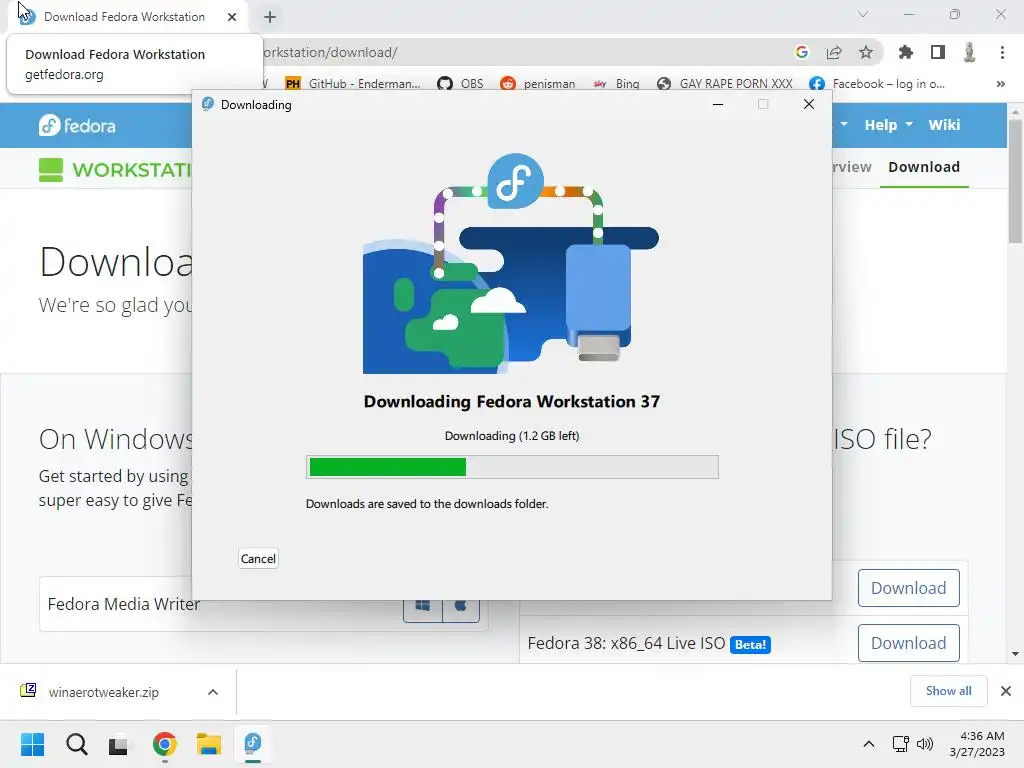The width and height of the screenshot is (1024, 768).
Task: Click the Fedora favicon on browser tab
Action: coord(27,17)
